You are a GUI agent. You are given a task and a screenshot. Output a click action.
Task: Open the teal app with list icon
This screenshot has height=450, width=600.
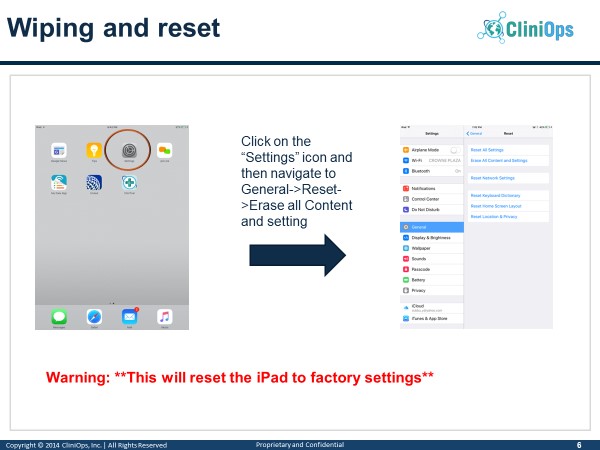59,183
